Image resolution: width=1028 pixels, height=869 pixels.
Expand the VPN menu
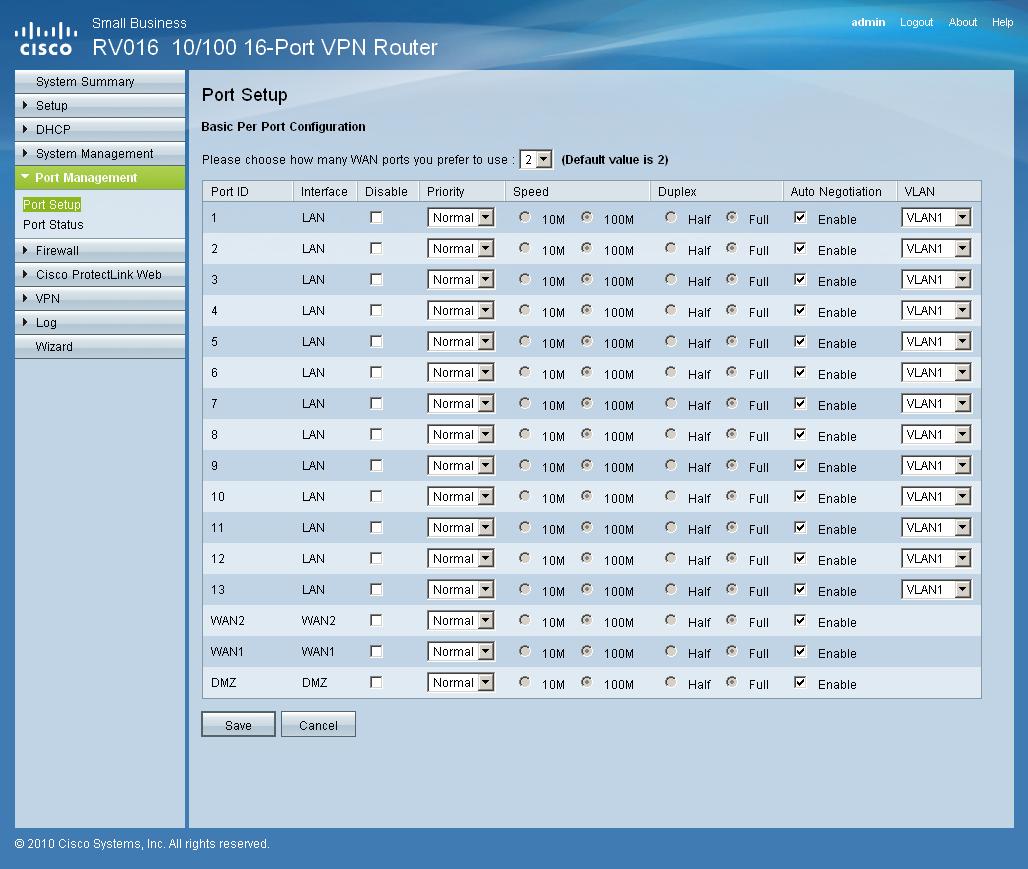pyautogui.click(x=100, y=298)
